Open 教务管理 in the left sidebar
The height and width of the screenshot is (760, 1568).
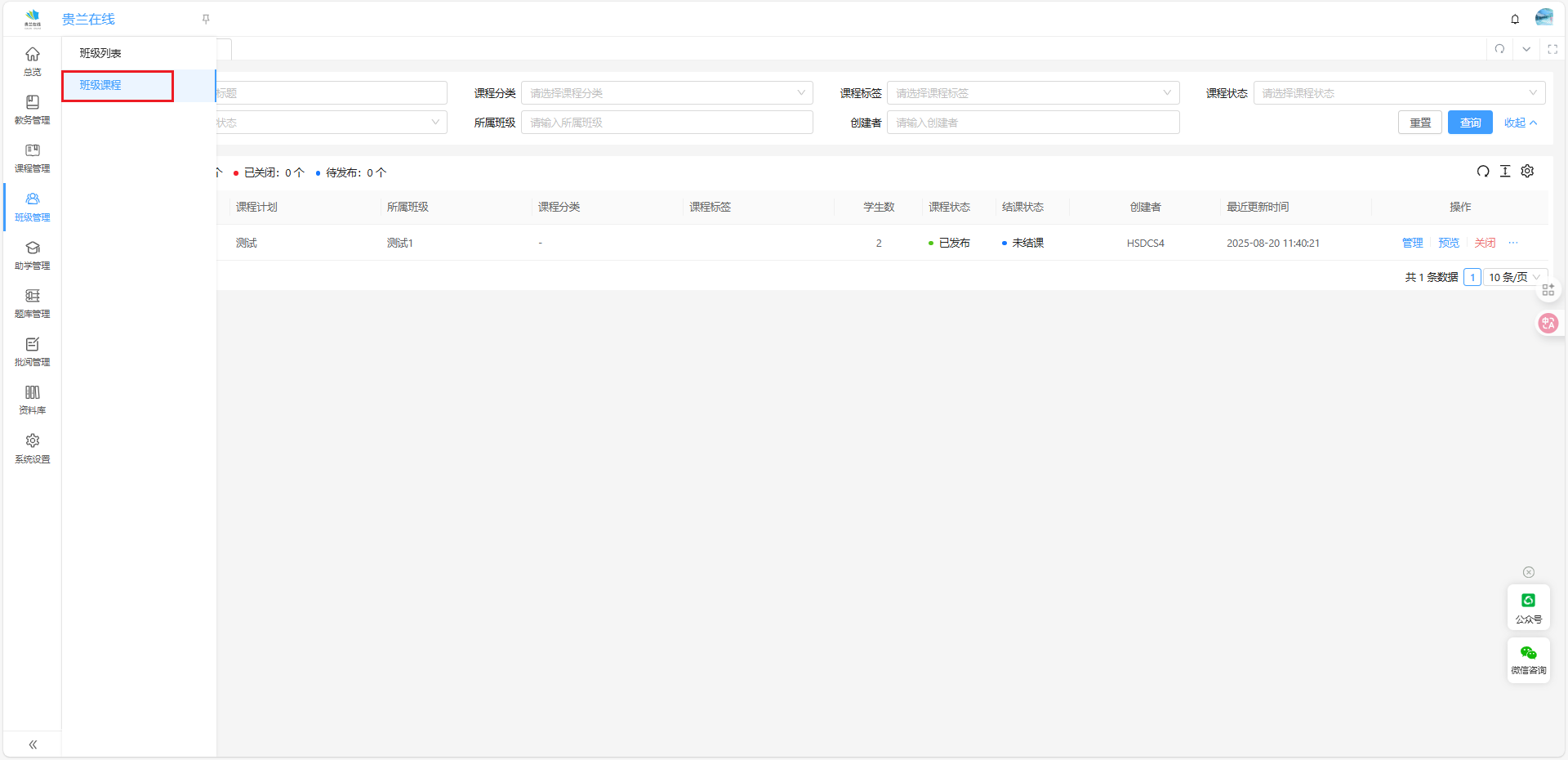(32, 110)
